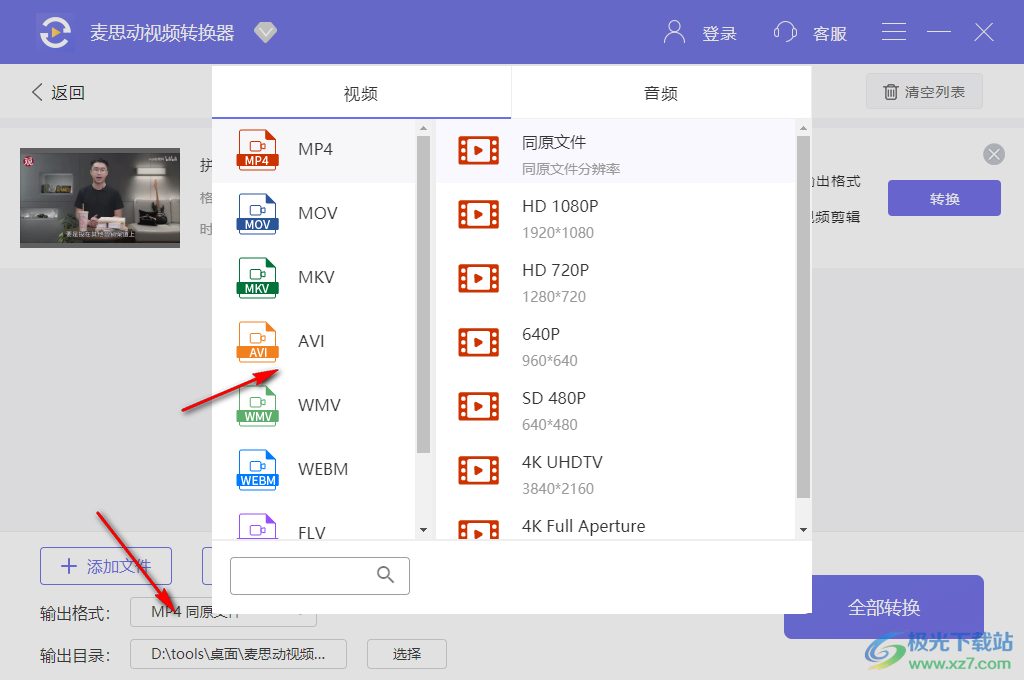Select the MOV format label
Image resolution: width=1024 pixels, height=680 pixels.
pos(317,214)
